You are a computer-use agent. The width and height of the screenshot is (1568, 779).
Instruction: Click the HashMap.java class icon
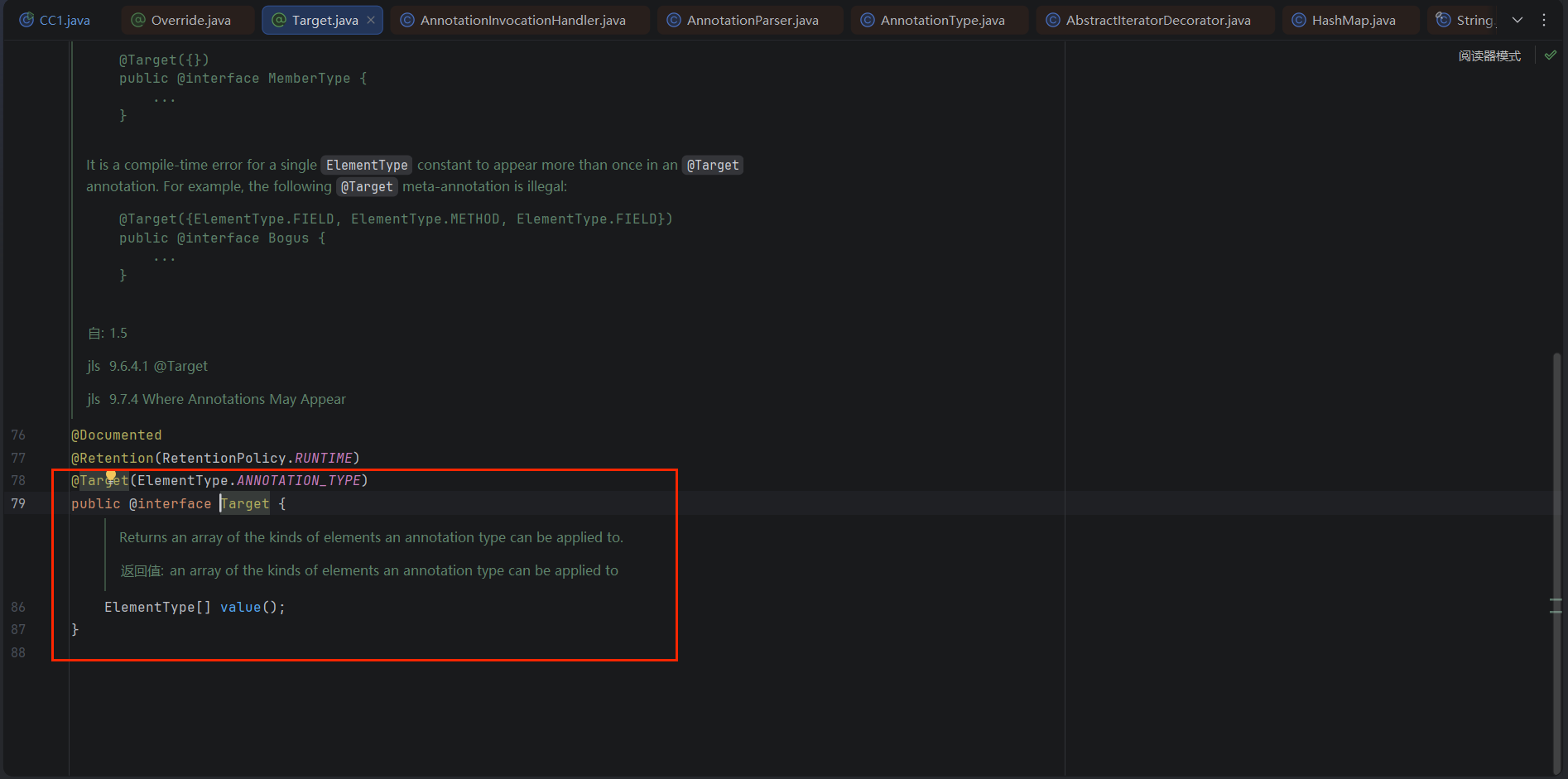point(1299,20)
